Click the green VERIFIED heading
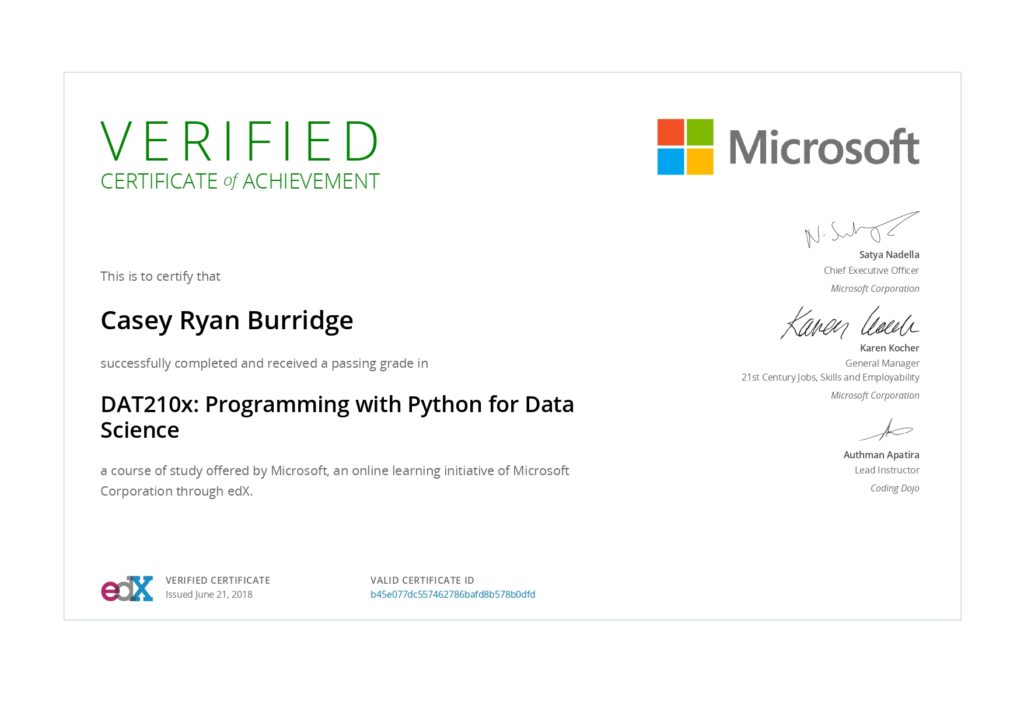Image resolution: width=1024 pixels, height=725 pixels. pyautogui.click(x=238, y=142)
